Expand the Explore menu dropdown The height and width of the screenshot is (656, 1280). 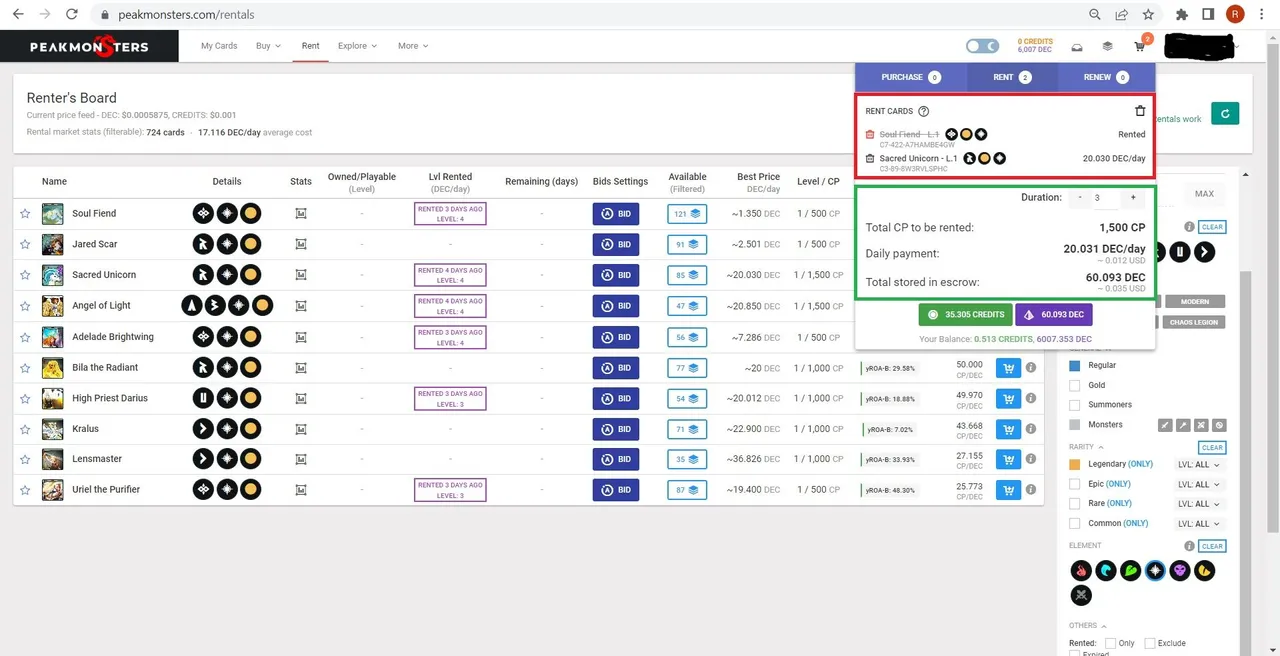[357, 46]
